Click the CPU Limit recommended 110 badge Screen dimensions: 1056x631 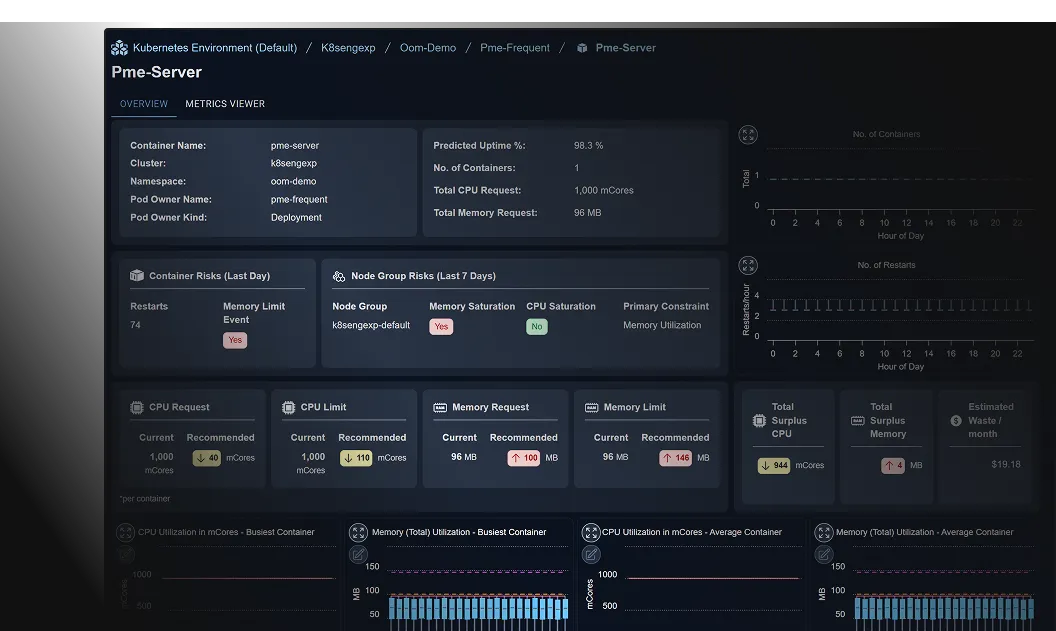pyautogui.click(x=356, y=458)
